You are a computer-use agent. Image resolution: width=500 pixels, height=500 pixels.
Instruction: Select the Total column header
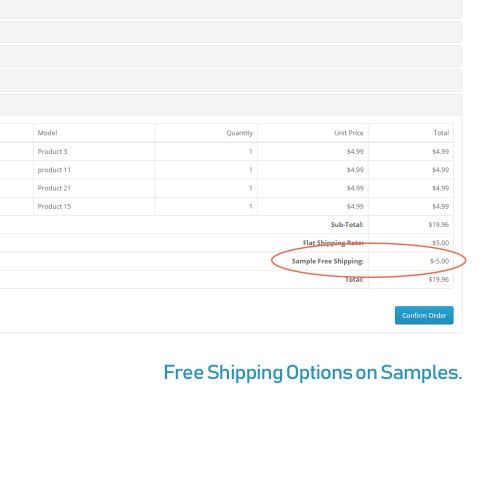click(x=441, y=133)
